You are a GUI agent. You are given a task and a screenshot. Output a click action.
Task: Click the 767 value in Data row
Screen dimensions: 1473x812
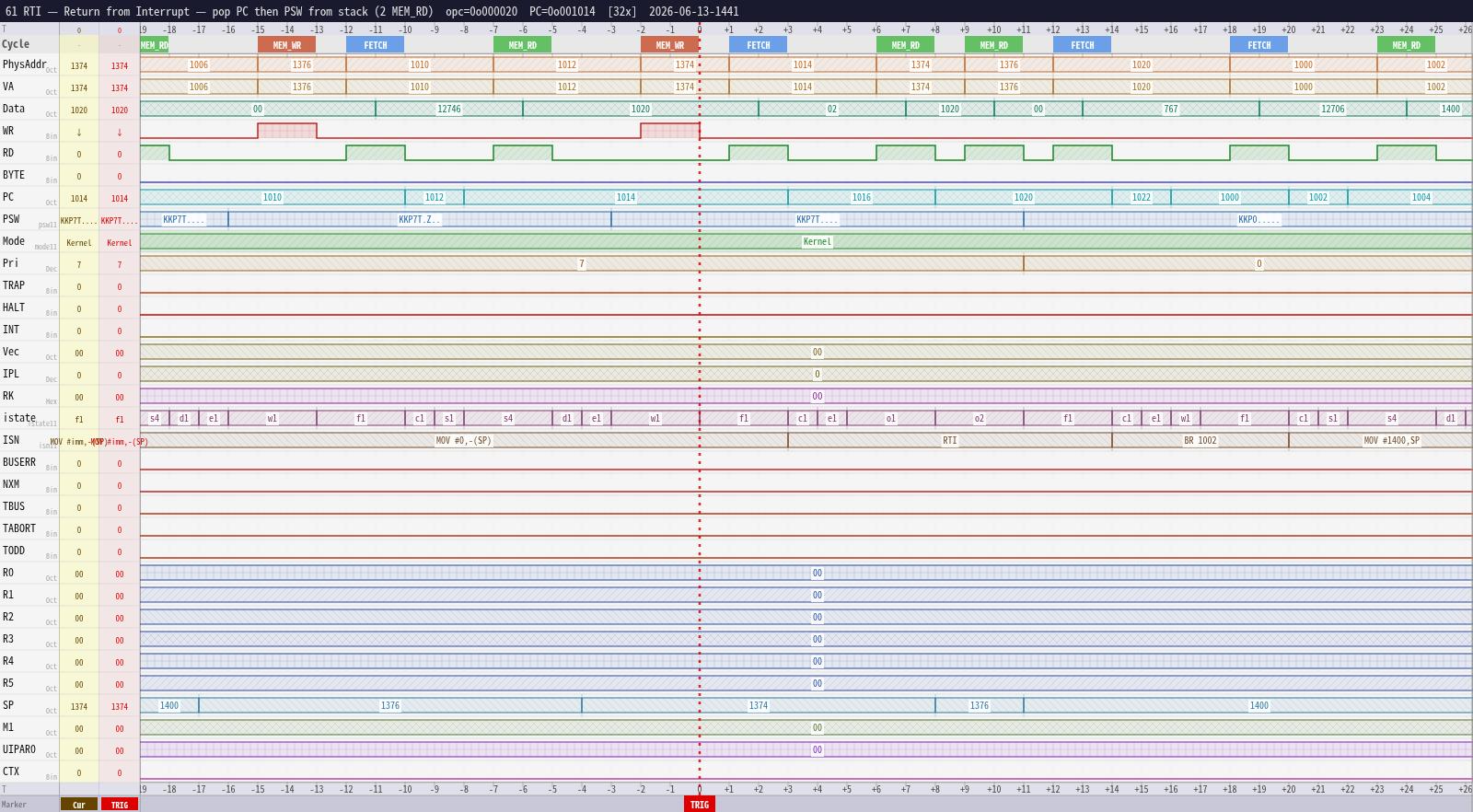point(1171,110)
